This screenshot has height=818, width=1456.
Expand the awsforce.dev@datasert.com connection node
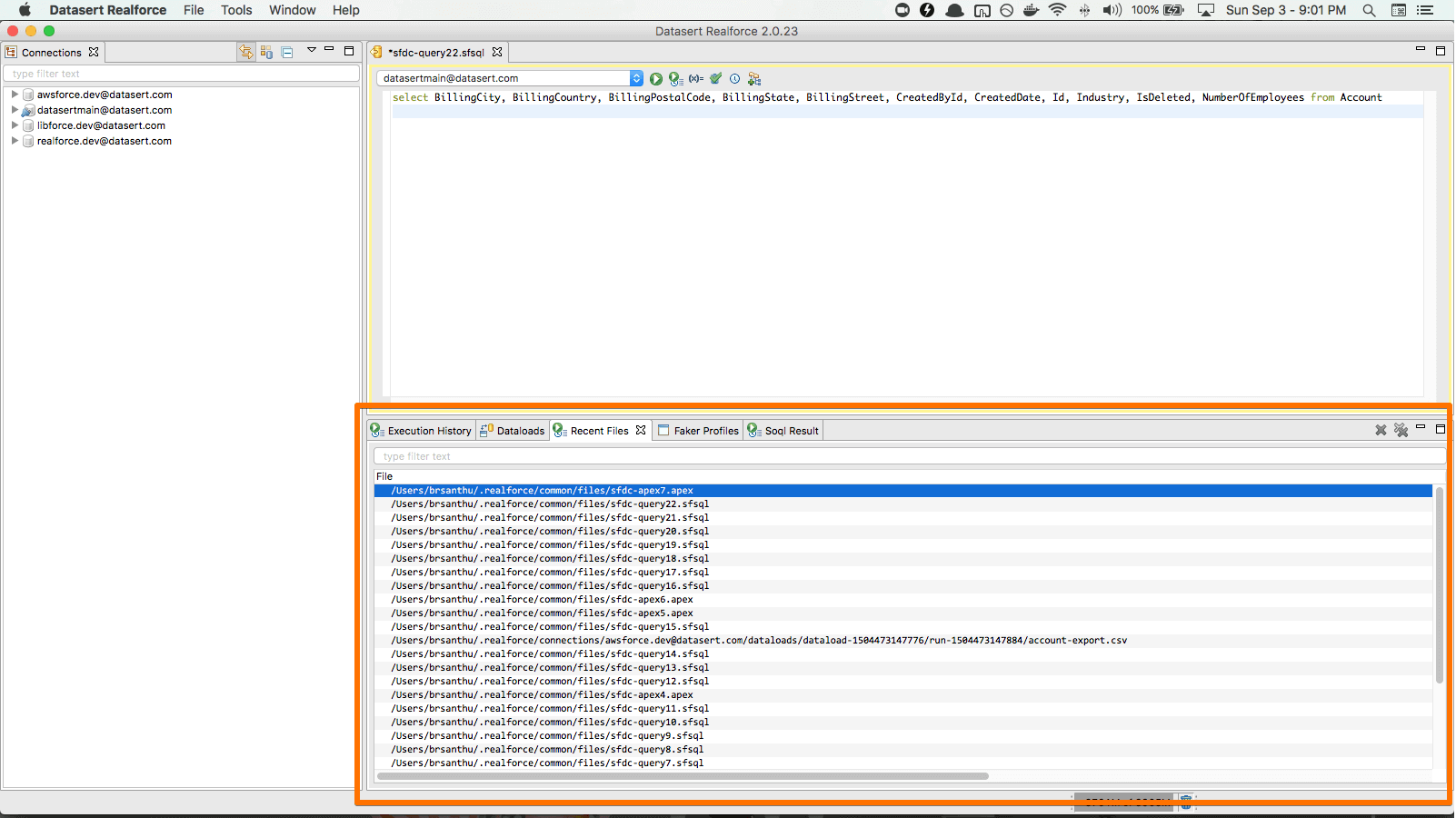[15, 95]
